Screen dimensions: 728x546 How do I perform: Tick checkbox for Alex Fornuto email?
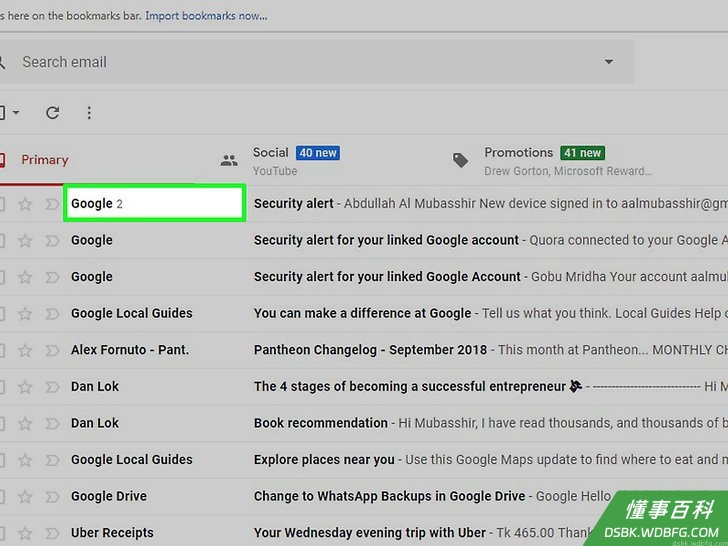point(2,350)
